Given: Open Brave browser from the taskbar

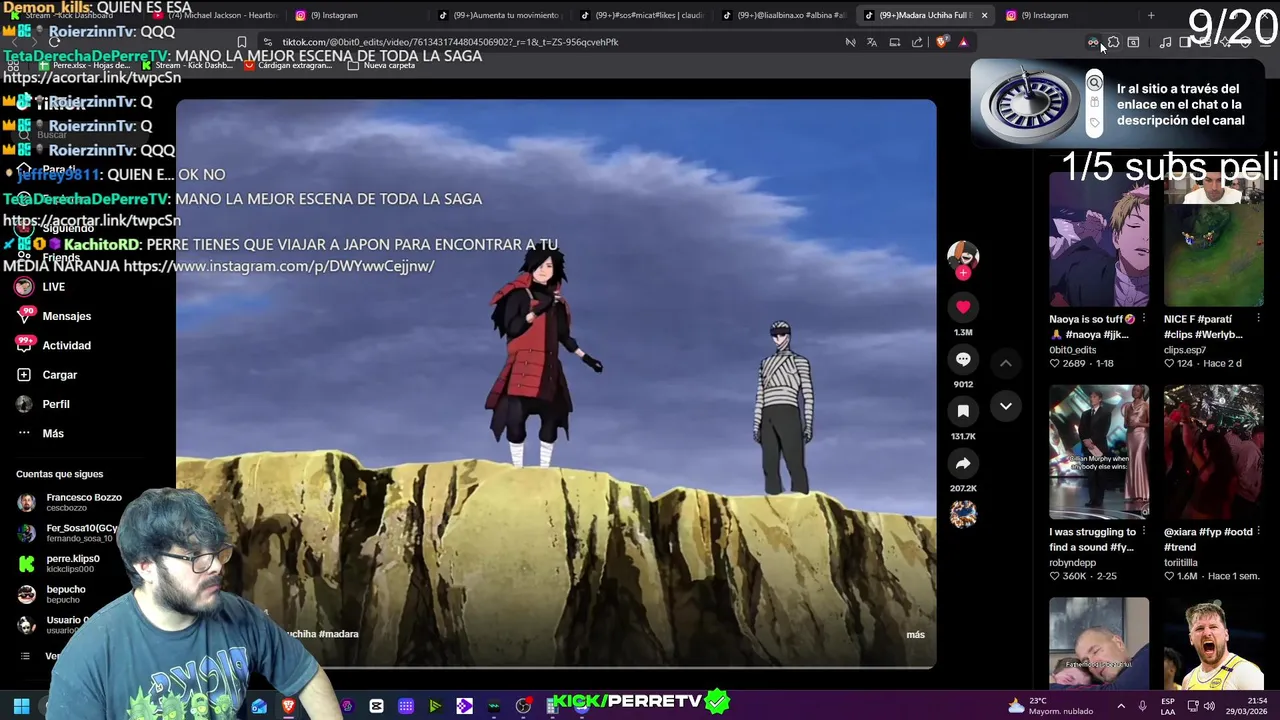Looking at the screenshot, I should point(289,706).
